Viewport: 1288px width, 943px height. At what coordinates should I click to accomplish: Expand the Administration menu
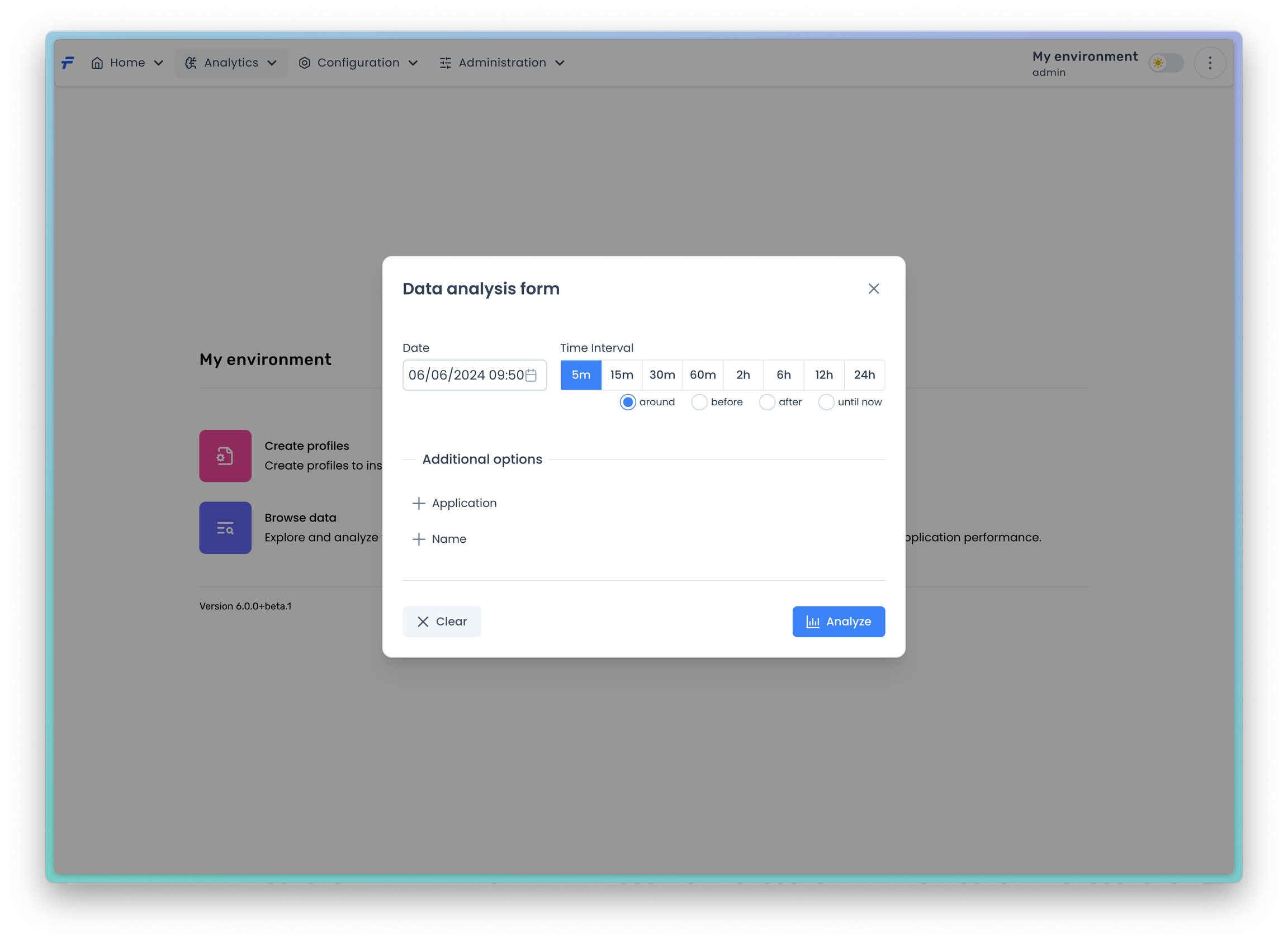(x=502, y=63)
